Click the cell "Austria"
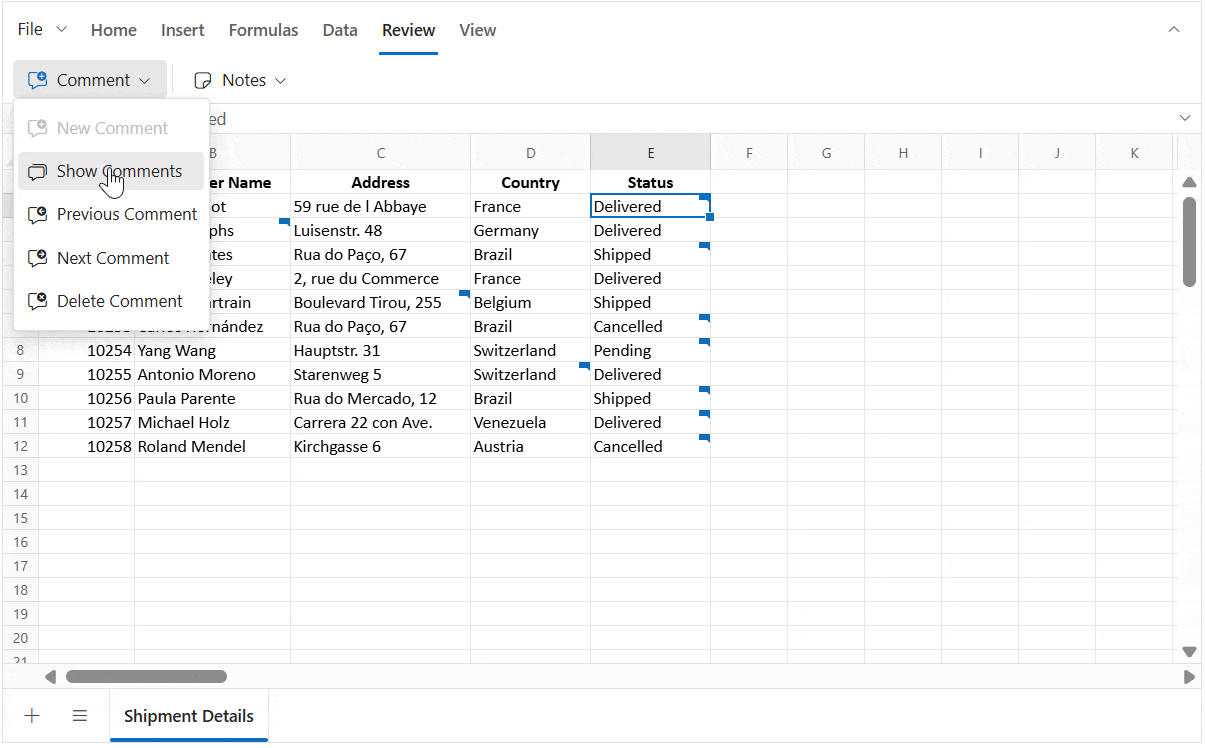Image resolution: width=1206 pixels, height=748 pixels. click(531, 446)
